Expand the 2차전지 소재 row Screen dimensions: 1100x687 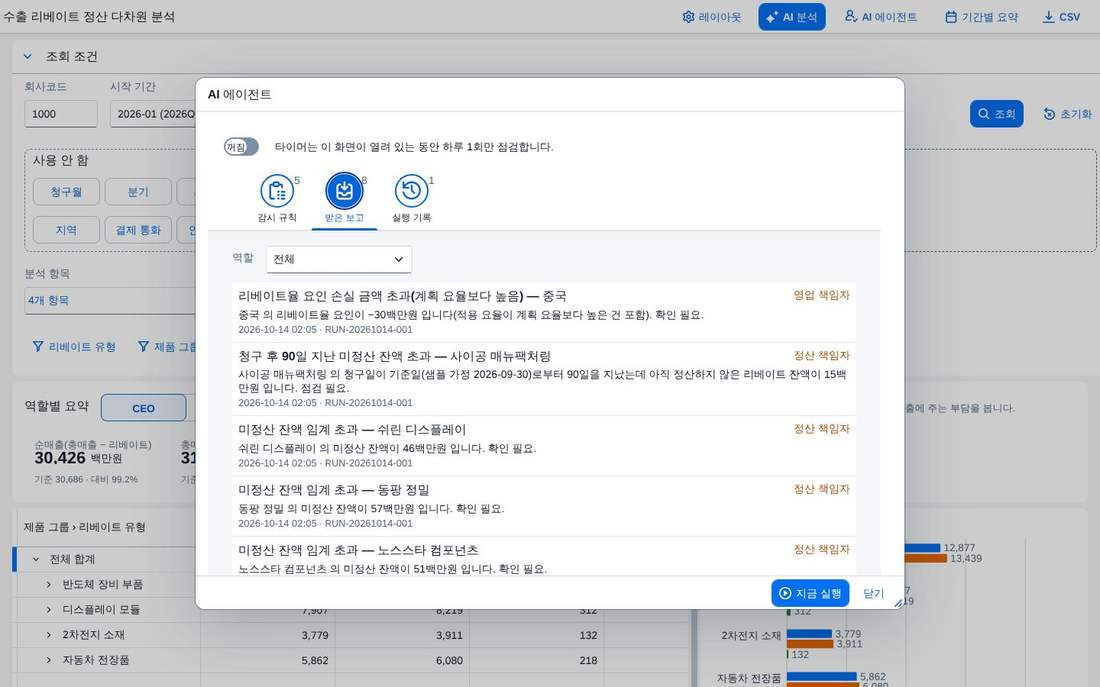tap(48, 634)
